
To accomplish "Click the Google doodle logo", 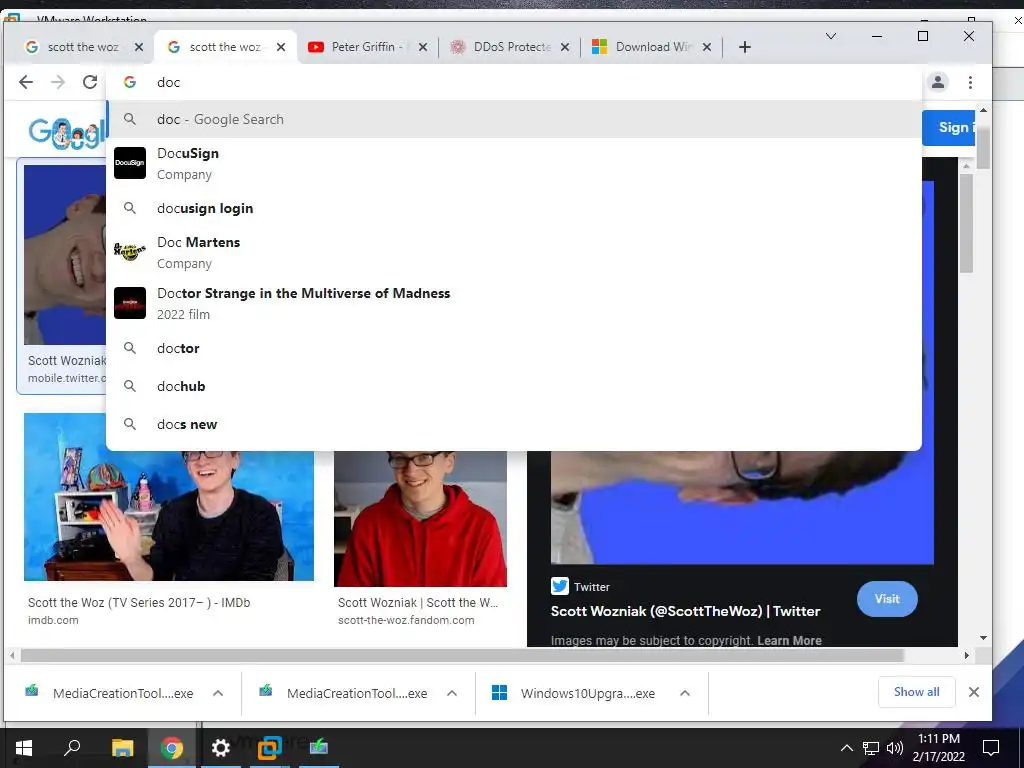I will pos(67,133).
